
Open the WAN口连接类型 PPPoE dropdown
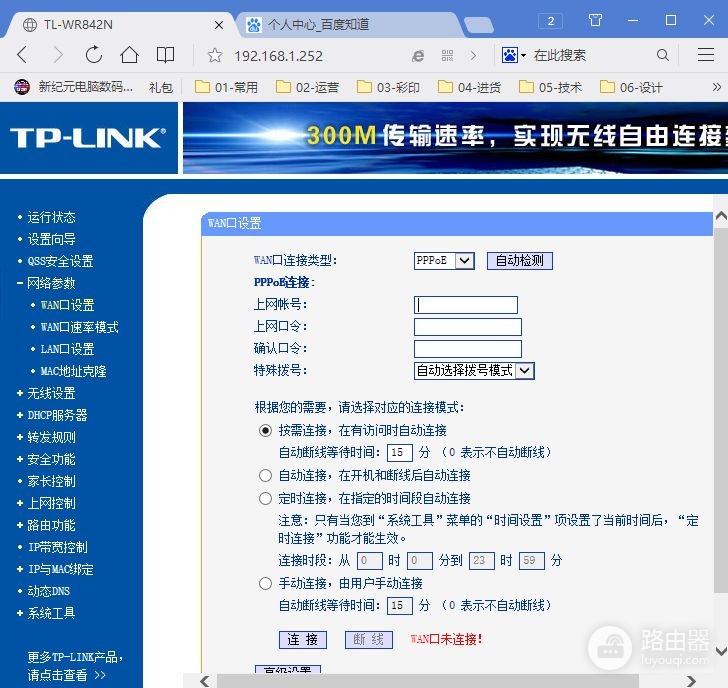point(444,260)
